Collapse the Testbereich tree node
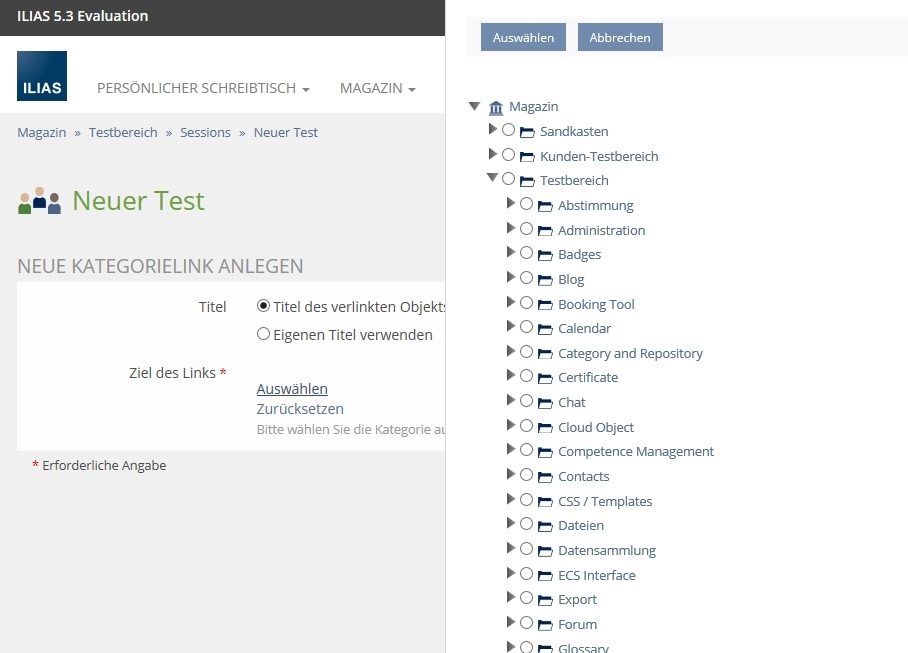The image size is (908, 653). [x=492, y=178]
